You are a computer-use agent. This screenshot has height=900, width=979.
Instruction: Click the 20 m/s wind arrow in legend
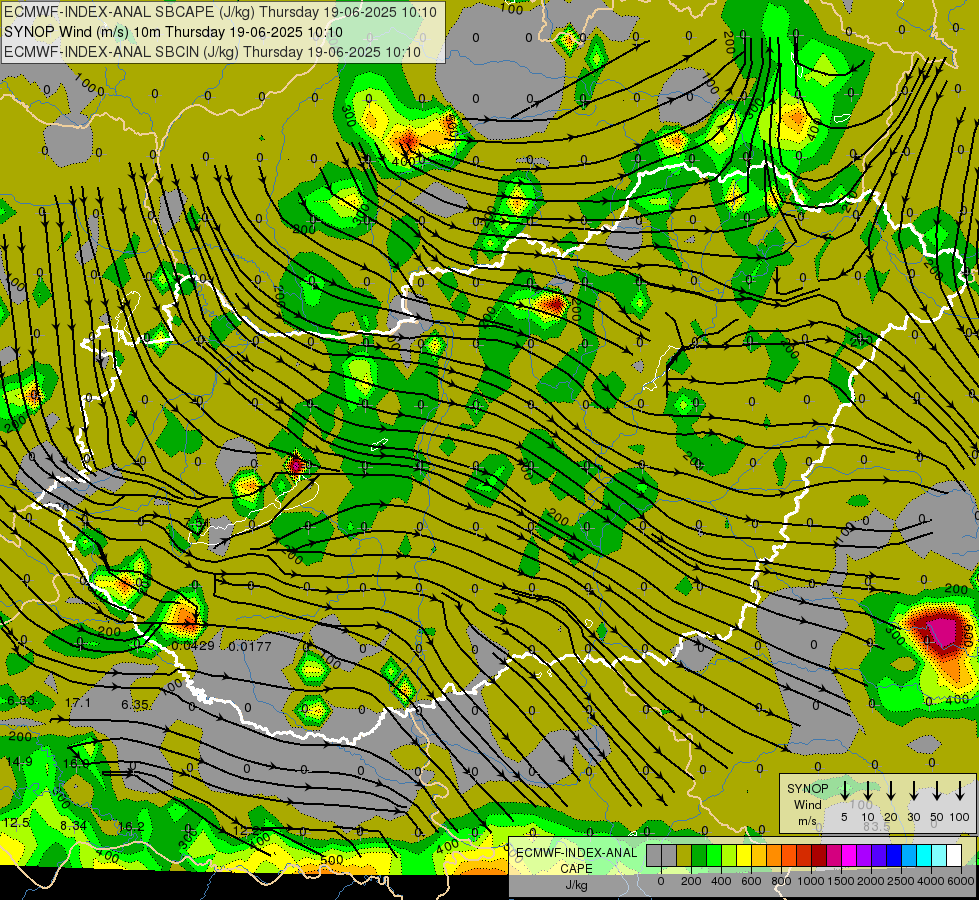coord(891,790)
